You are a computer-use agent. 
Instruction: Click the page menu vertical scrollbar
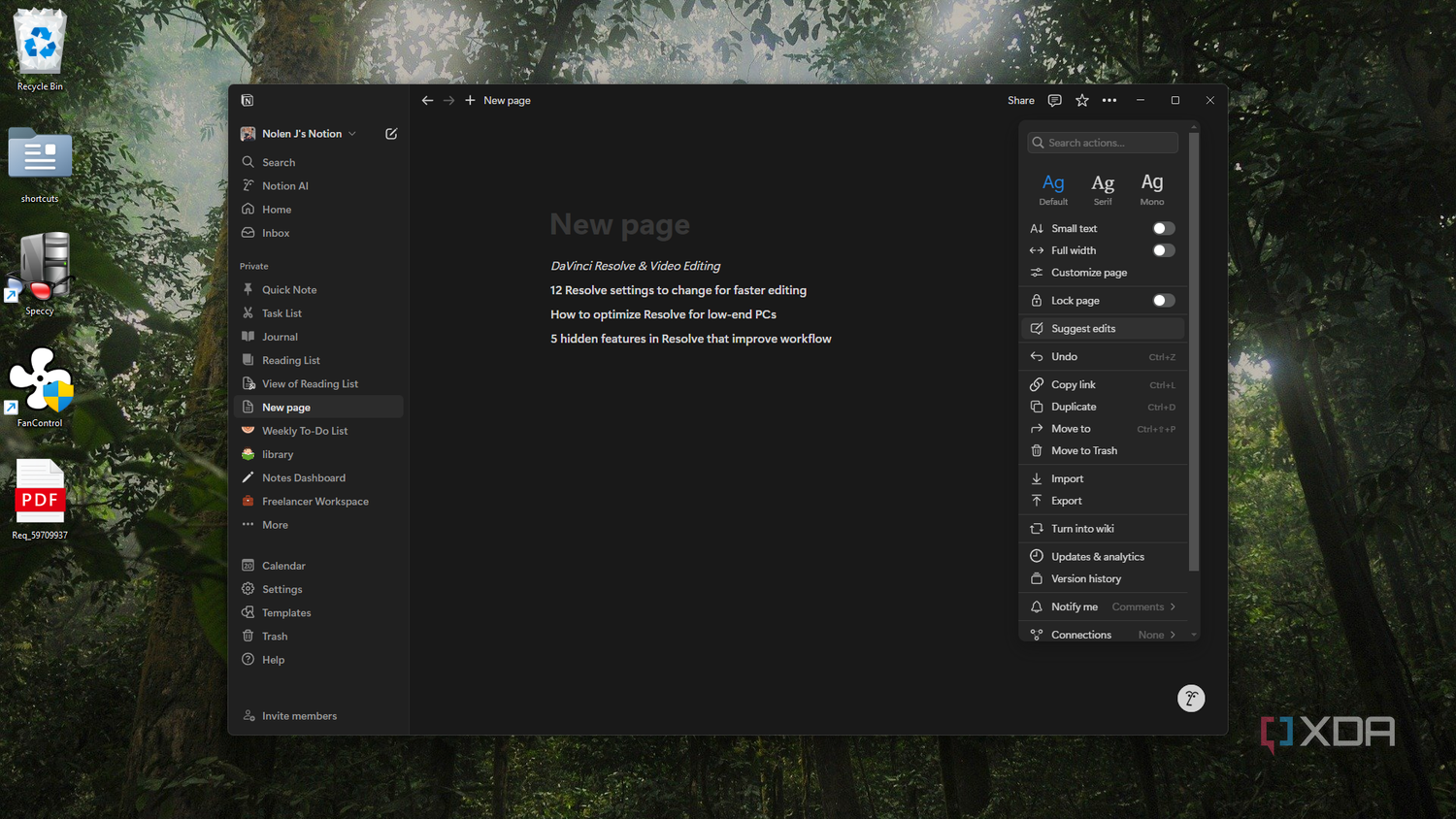tap(1194, 351)
